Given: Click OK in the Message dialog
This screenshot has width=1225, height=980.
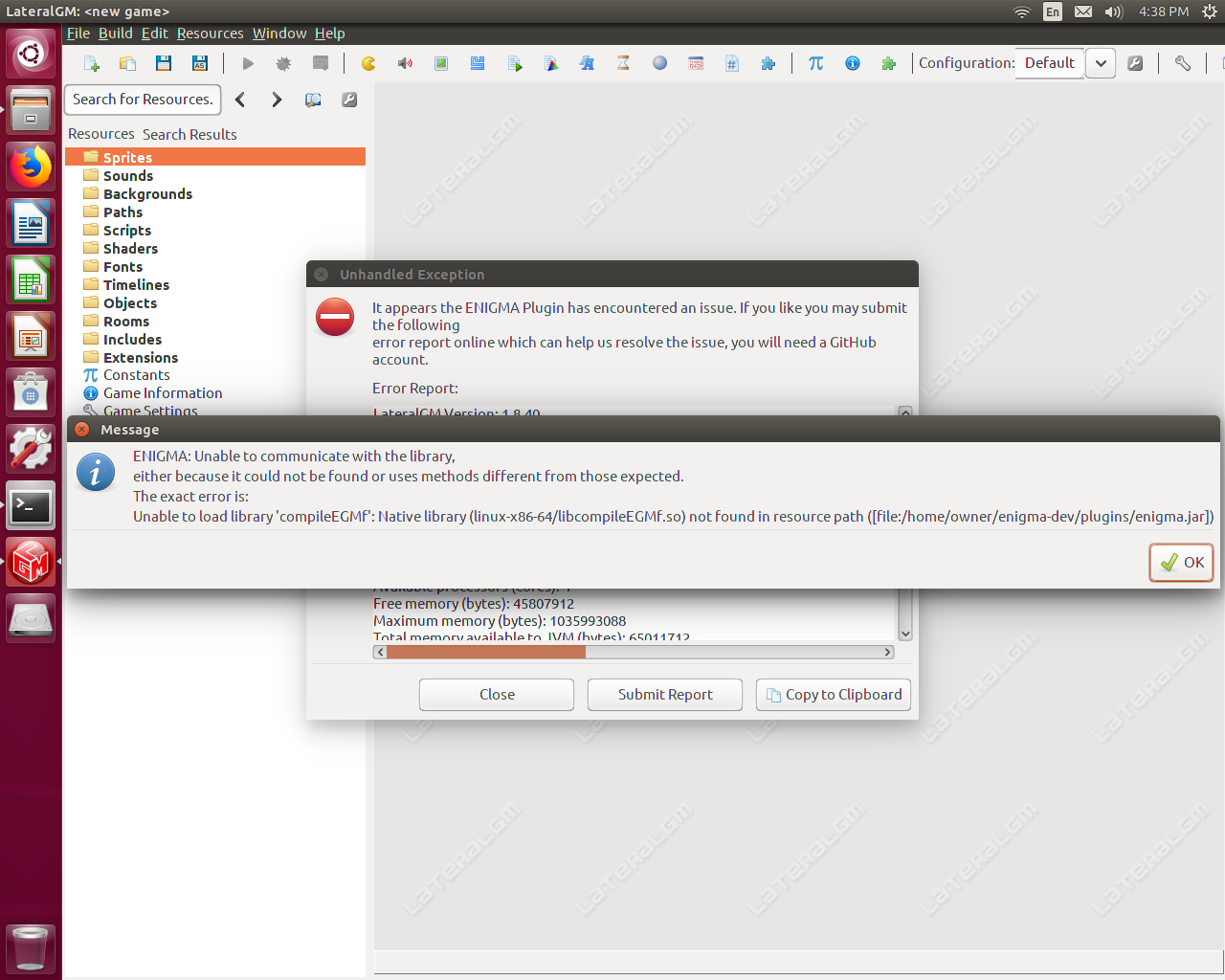Looking at the screenshot, I should coord(1182,563).
